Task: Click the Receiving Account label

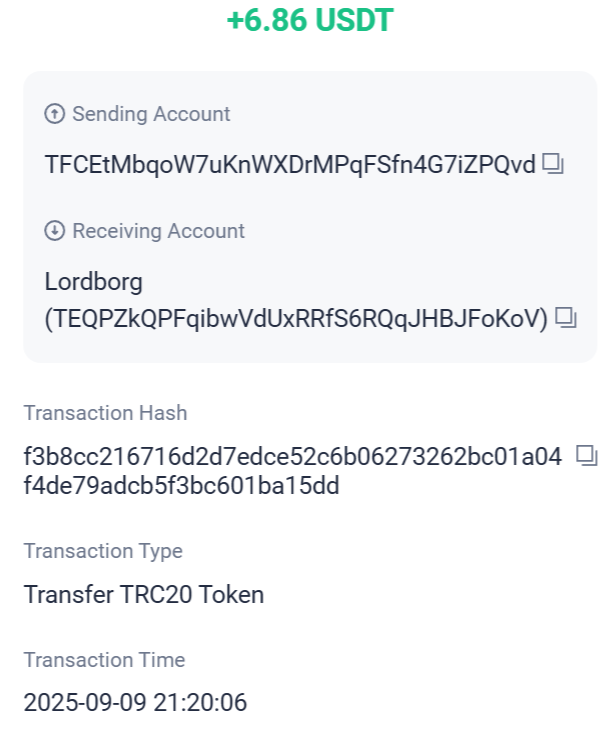Action: point(158,231)
